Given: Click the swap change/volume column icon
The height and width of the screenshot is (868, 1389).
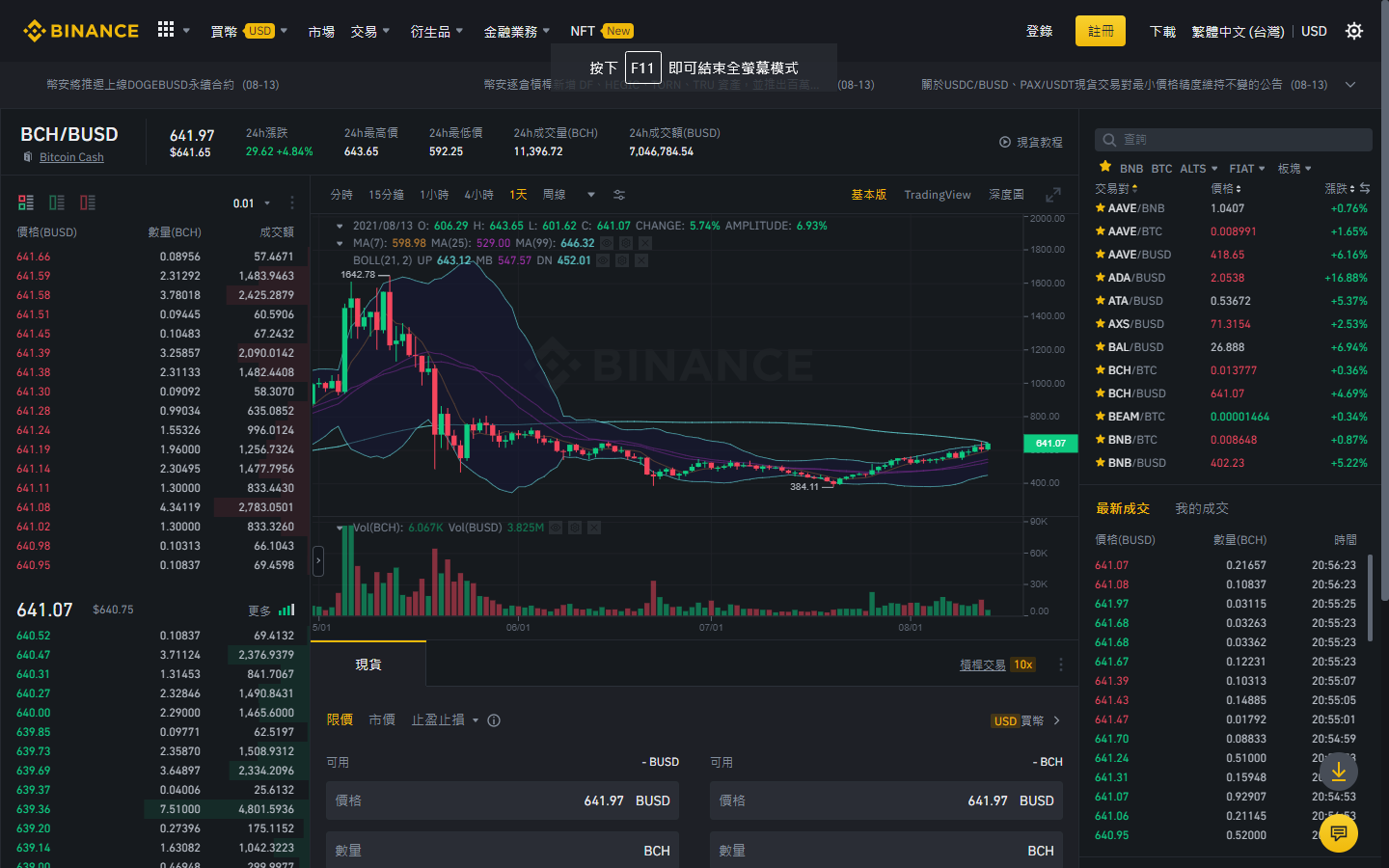Looking at the screenshot, I should pyautogui.click(x=1365, y=188).
